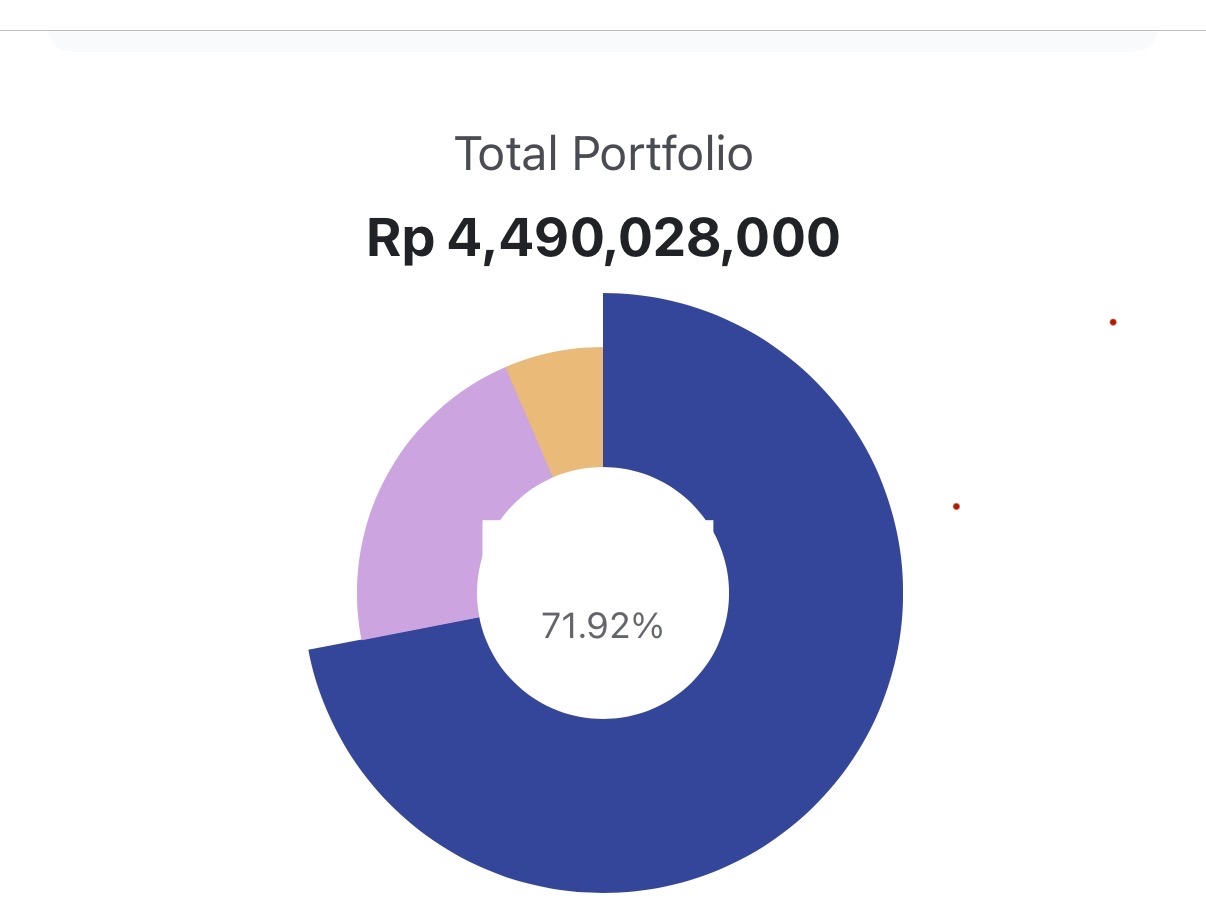The image size is (1206, 912).
Task: Click the upper red dot marker
Action: coord(1113,322)
